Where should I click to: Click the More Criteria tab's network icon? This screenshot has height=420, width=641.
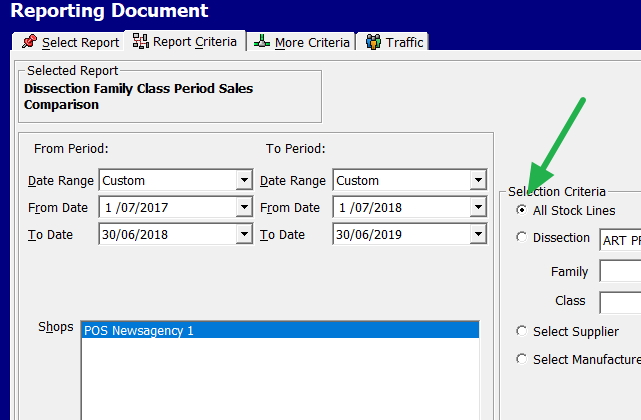pyautogui.click(x=262, y=41)
